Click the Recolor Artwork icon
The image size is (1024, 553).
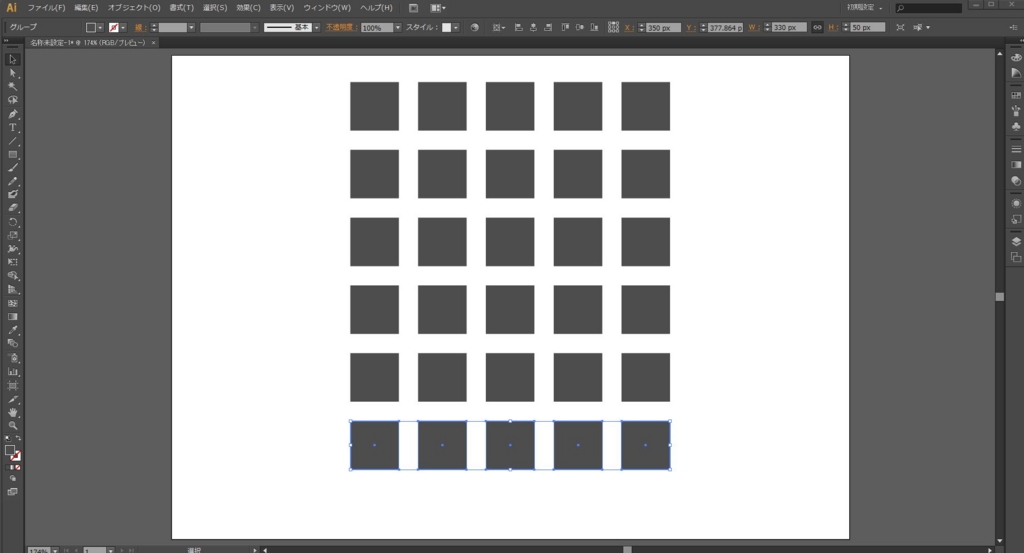pos(475,27)
